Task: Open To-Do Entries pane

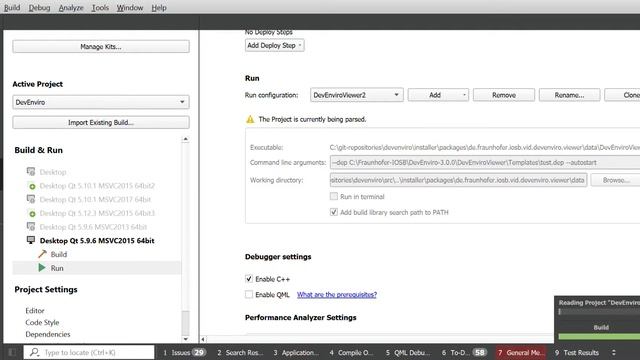Action: (x=464, y=352)
